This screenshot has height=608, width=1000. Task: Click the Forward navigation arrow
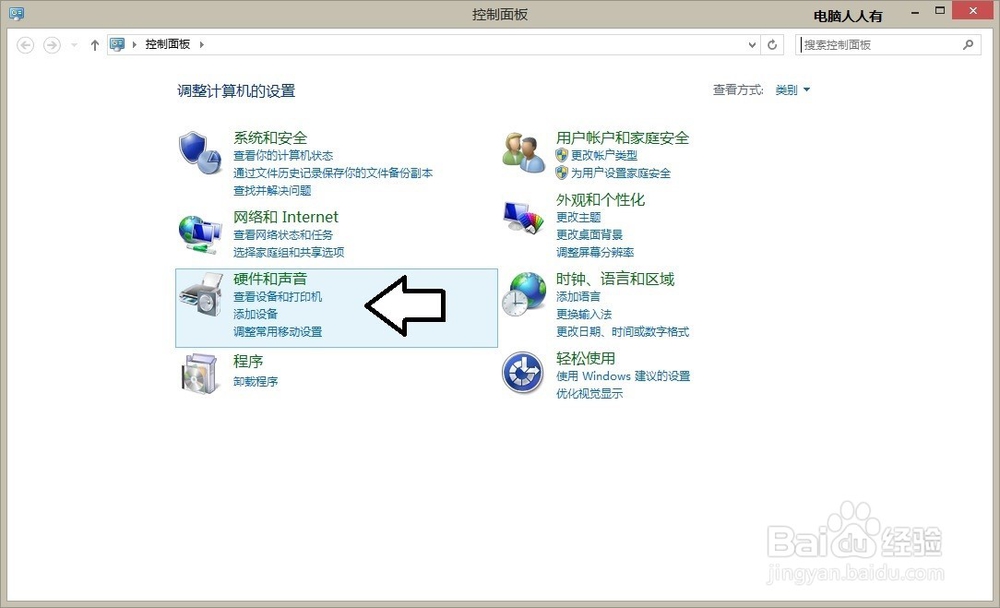click(x=52, y=45)
